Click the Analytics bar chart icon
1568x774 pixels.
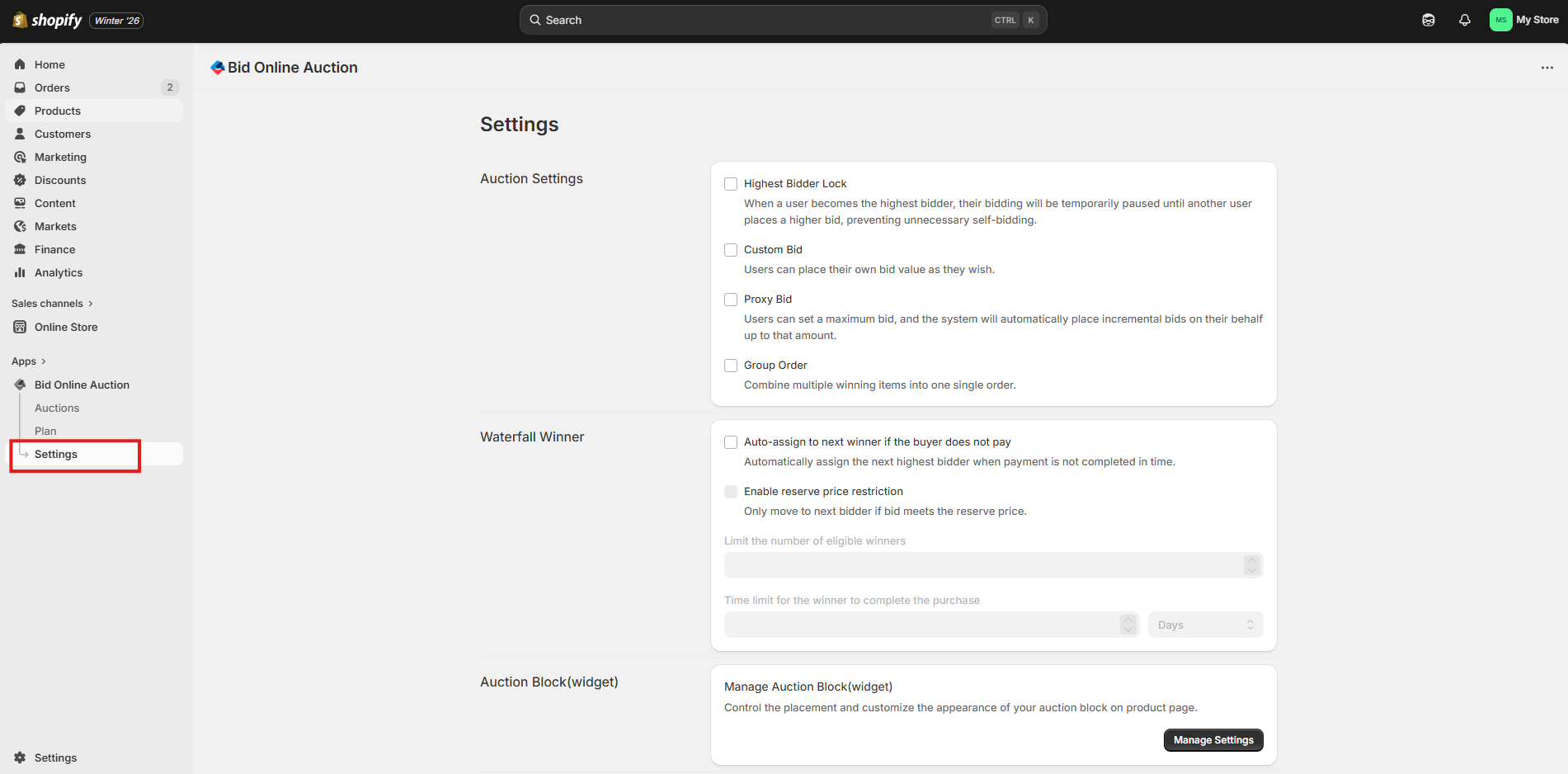click(x=20, y=272)
